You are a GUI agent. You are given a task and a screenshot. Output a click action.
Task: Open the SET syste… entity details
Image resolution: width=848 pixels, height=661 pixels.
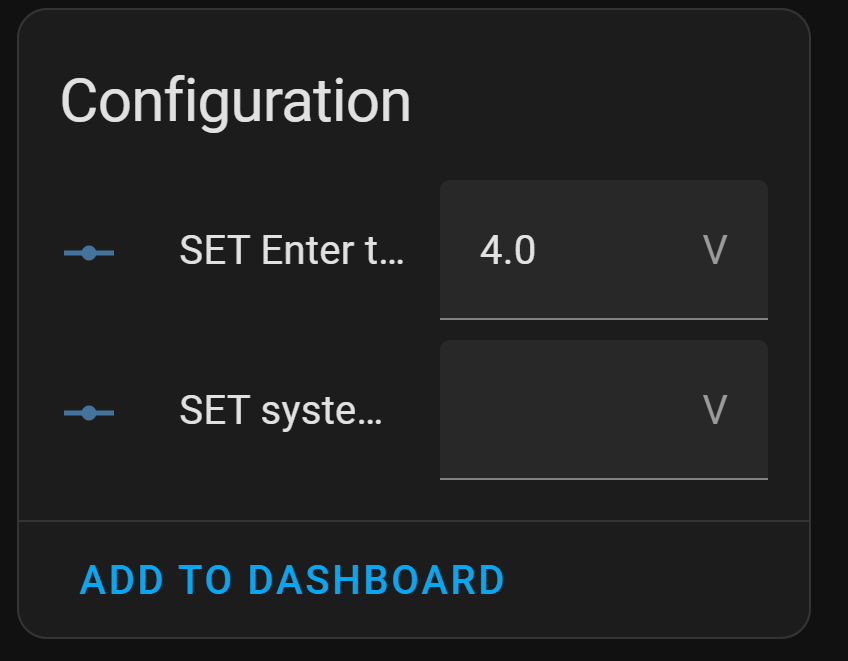280,410
